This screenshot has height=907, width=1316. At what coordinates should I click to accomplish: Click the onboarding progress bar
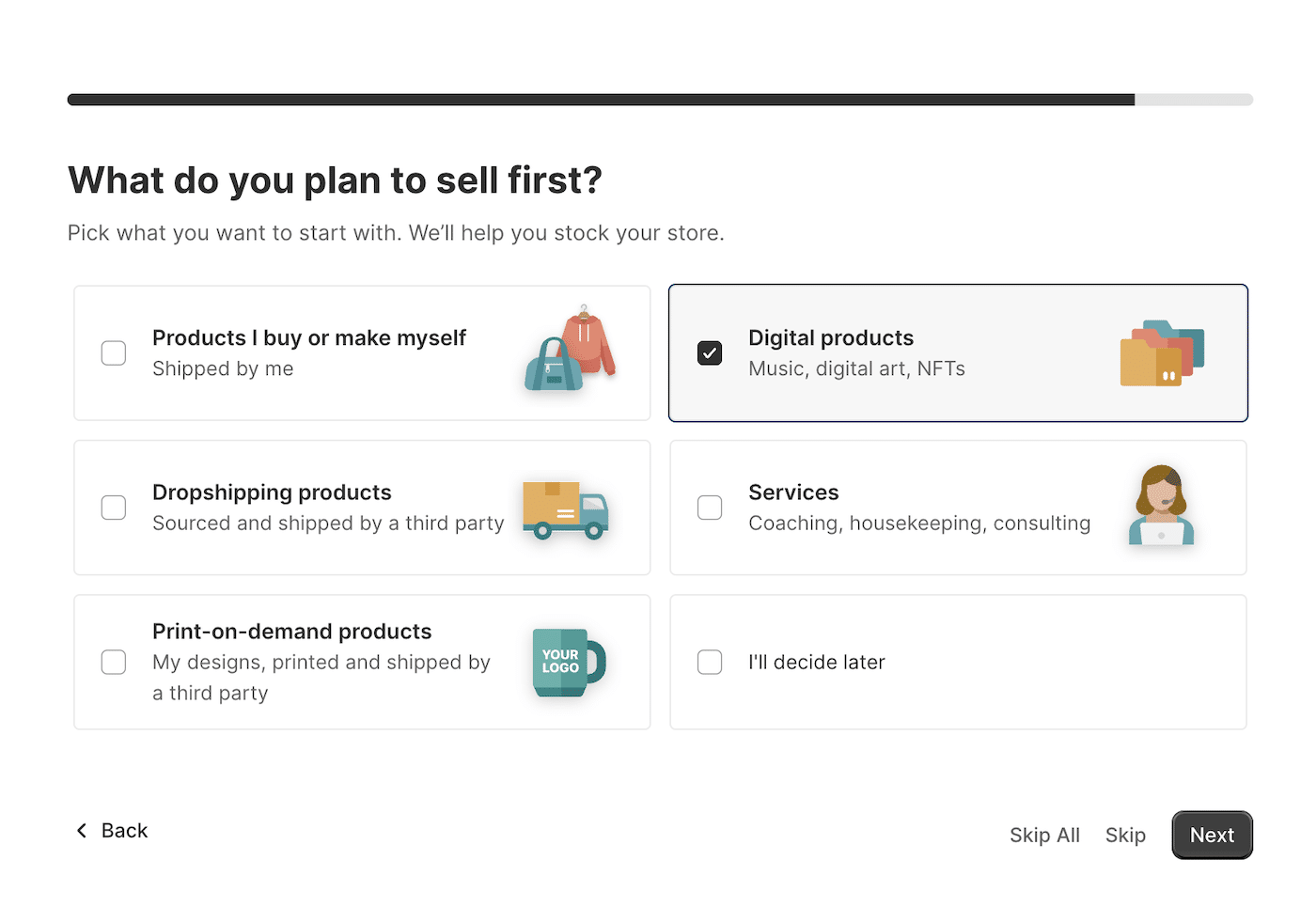[x=660, y=100]
